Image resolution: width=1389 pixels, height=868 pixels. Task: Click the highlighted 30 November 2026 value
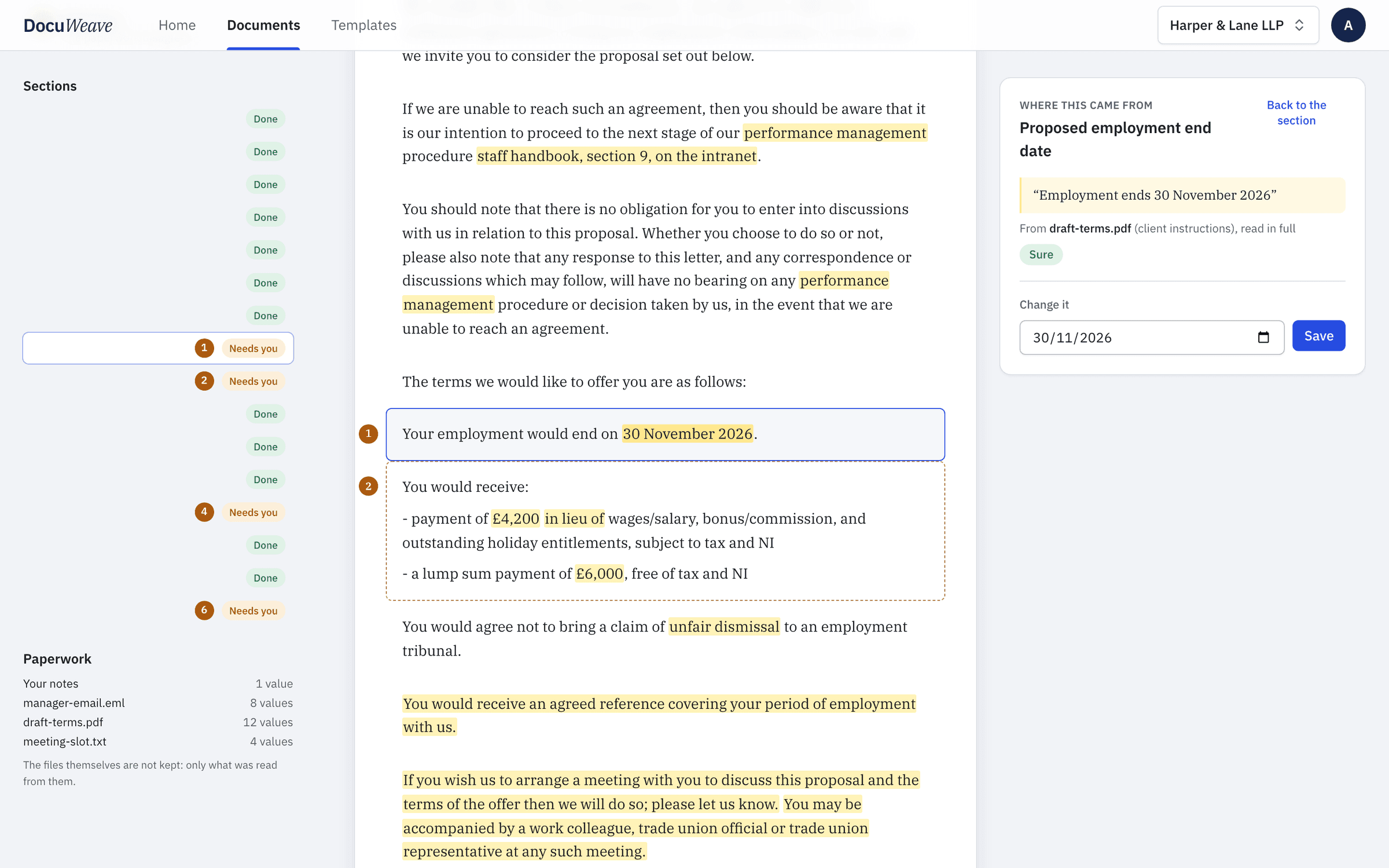(x=688, y=434)
